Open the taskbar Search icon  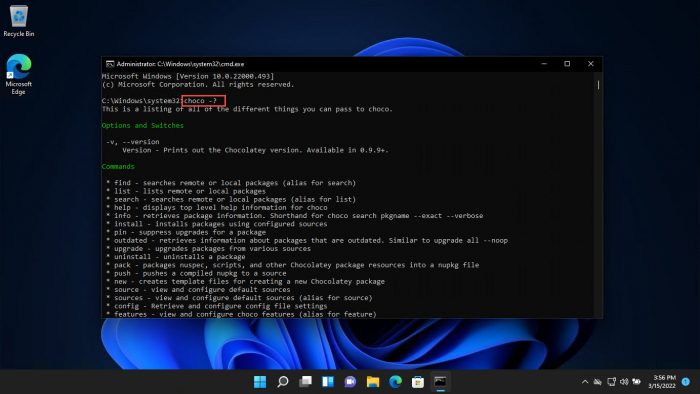pos(283,382)
